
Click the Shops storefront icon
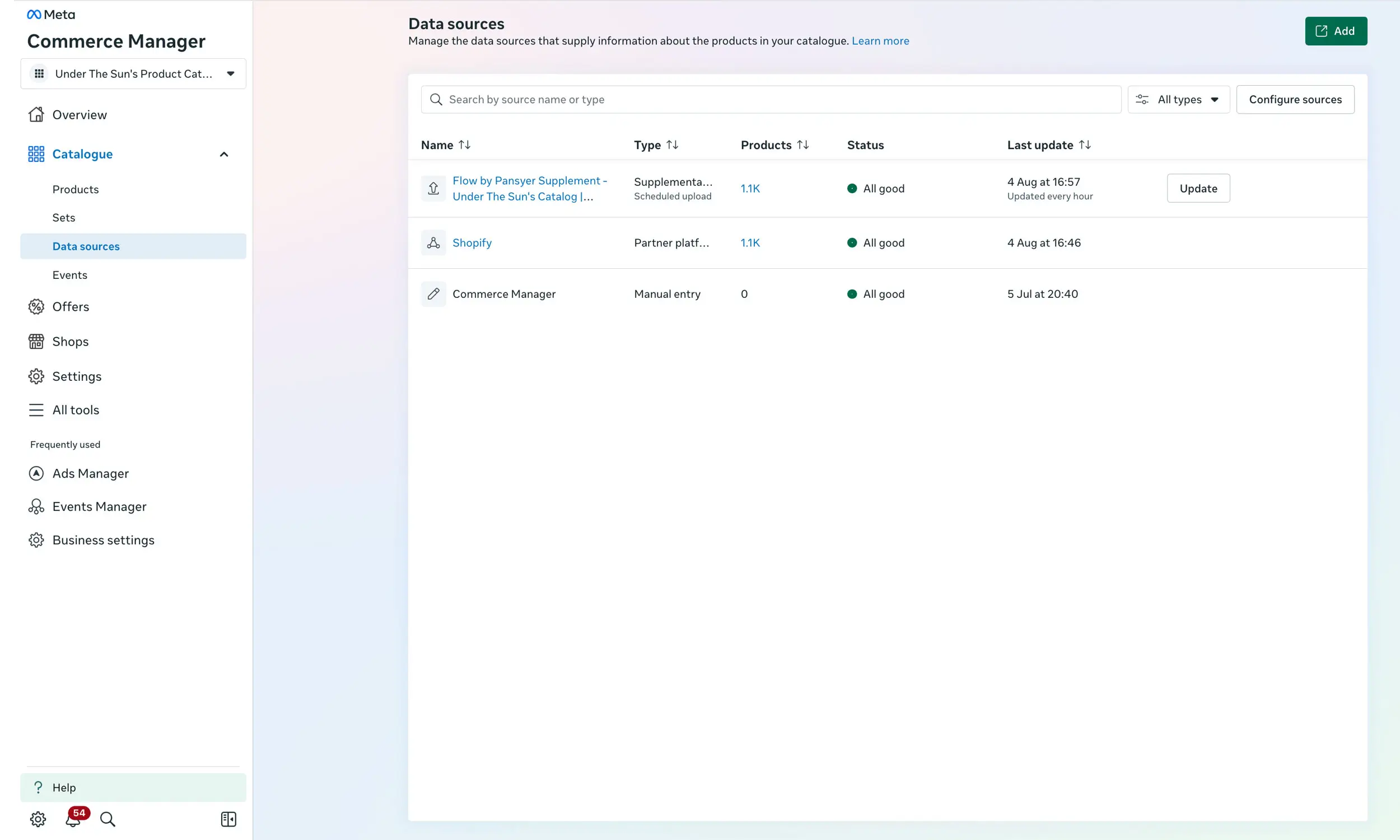36,342
